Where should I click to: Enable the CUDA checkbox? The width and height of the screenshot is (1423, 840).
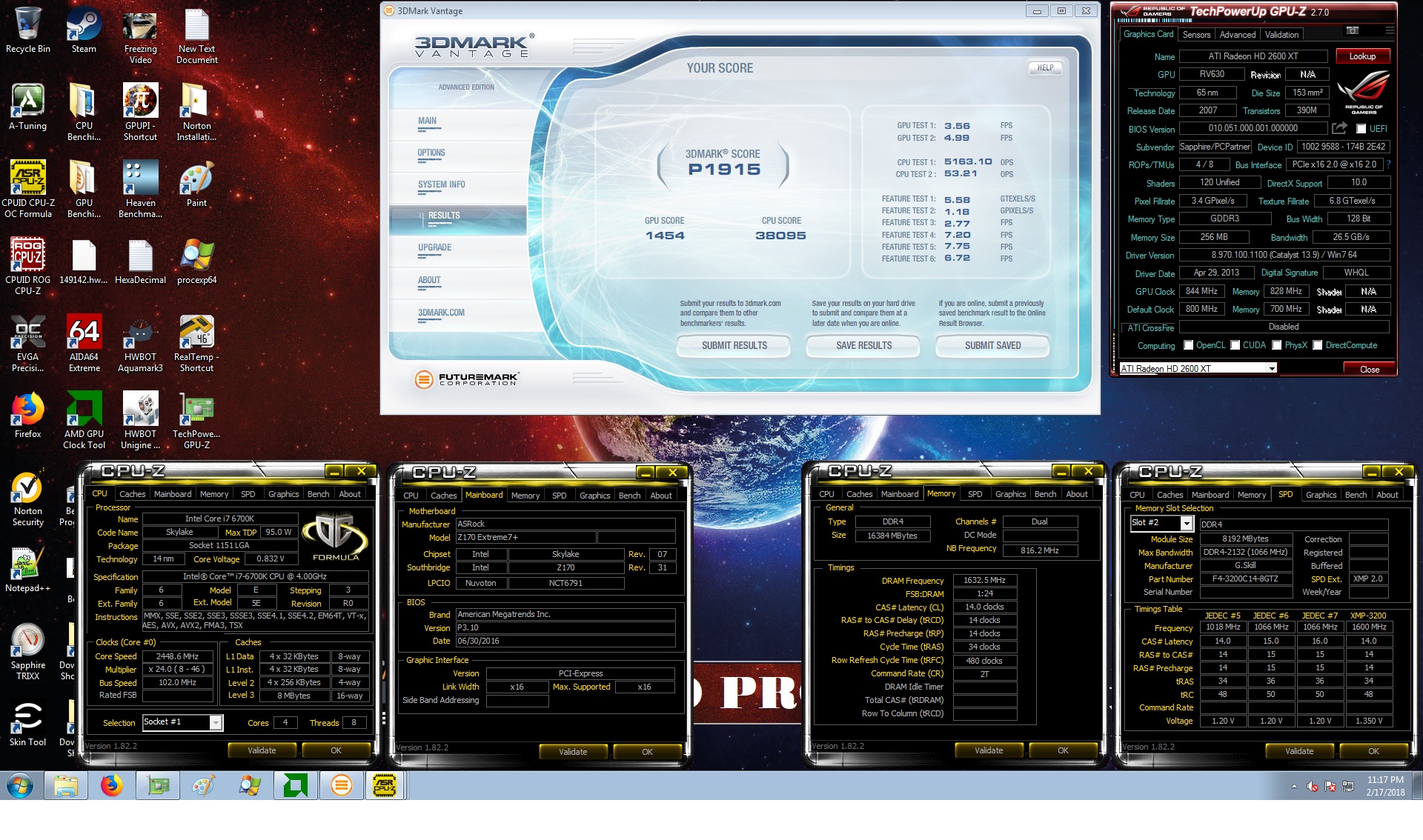(x=1235, y=345)
